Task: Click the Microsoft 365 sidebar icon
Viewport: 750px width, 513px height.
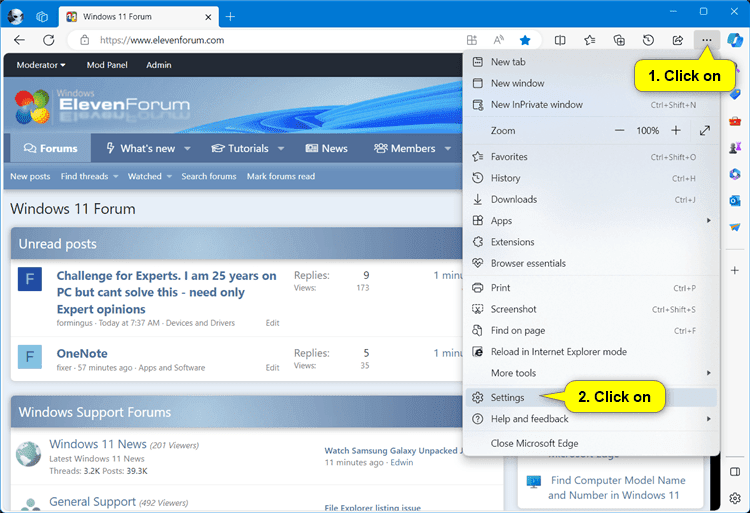Action: (735, 174)
